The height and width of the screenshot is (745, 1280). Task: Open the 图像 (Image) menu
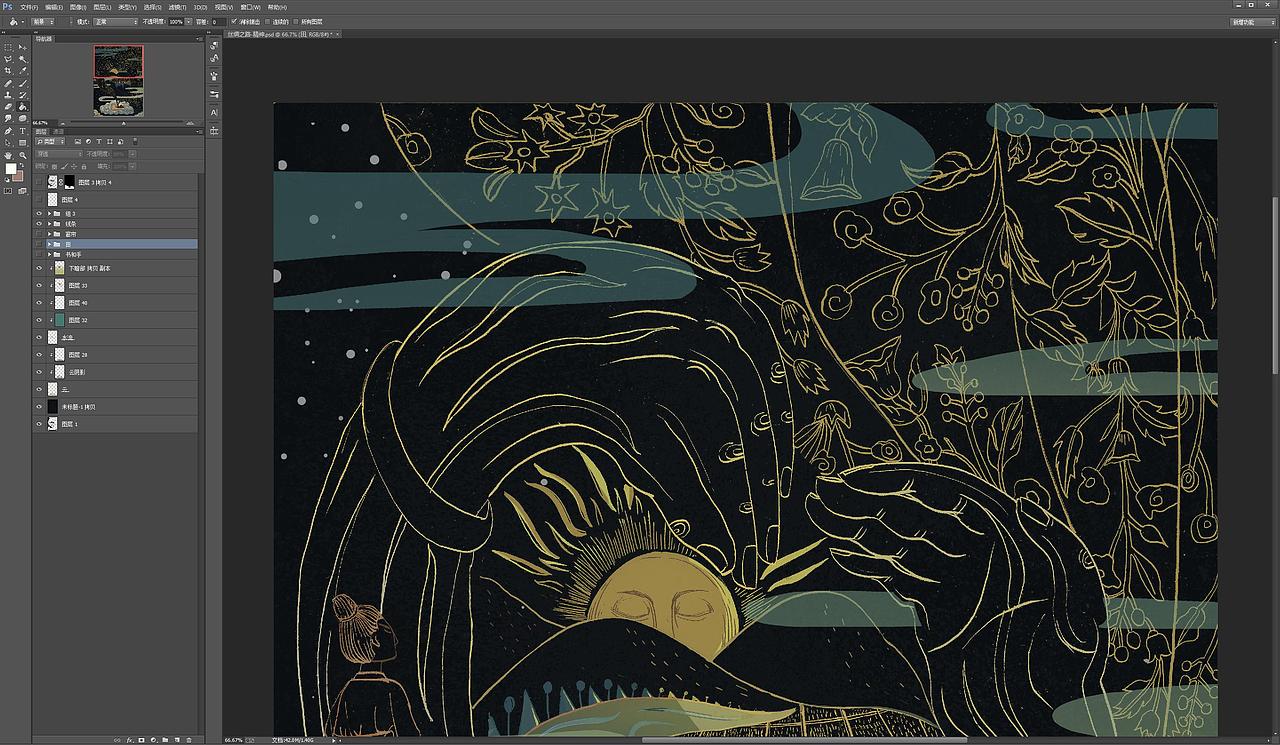pos(78,7)
